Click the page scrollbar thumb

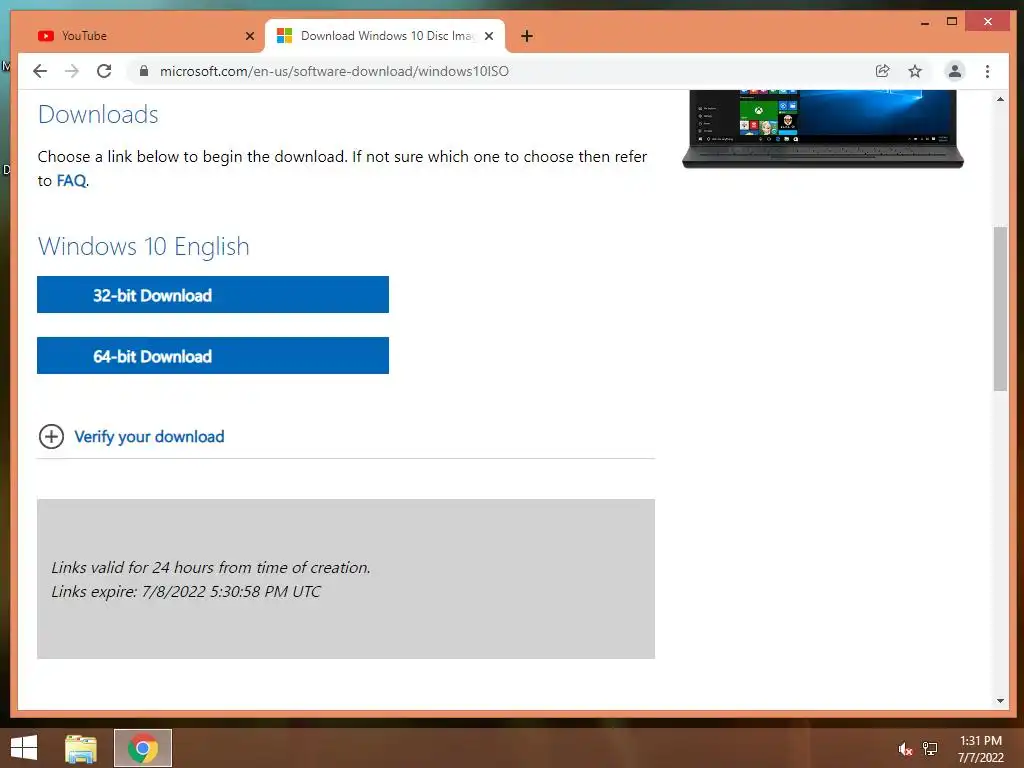tap(1000, 308)
